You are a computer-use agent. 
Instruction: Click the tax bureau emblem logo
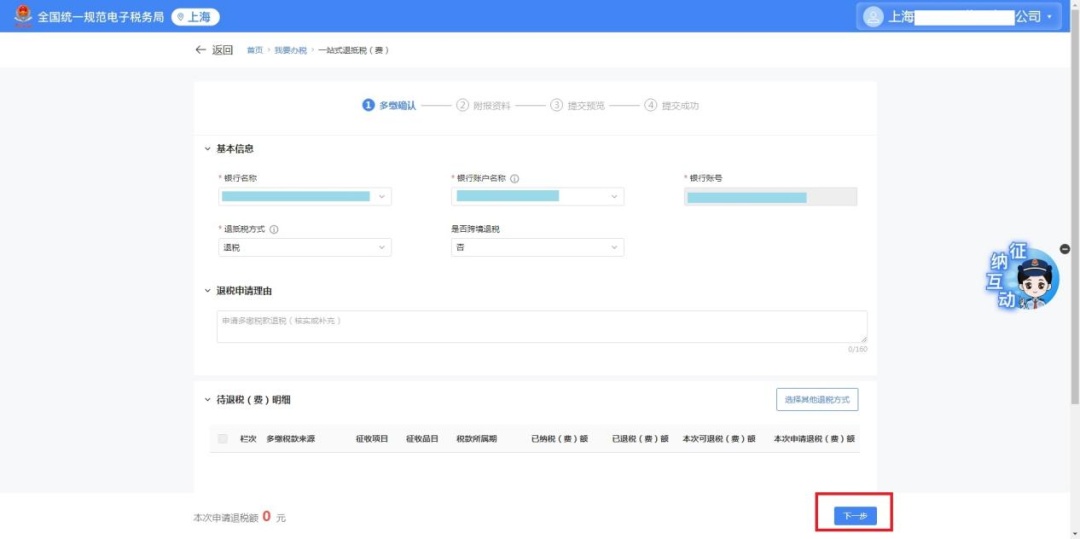click(x=22, y=16)
